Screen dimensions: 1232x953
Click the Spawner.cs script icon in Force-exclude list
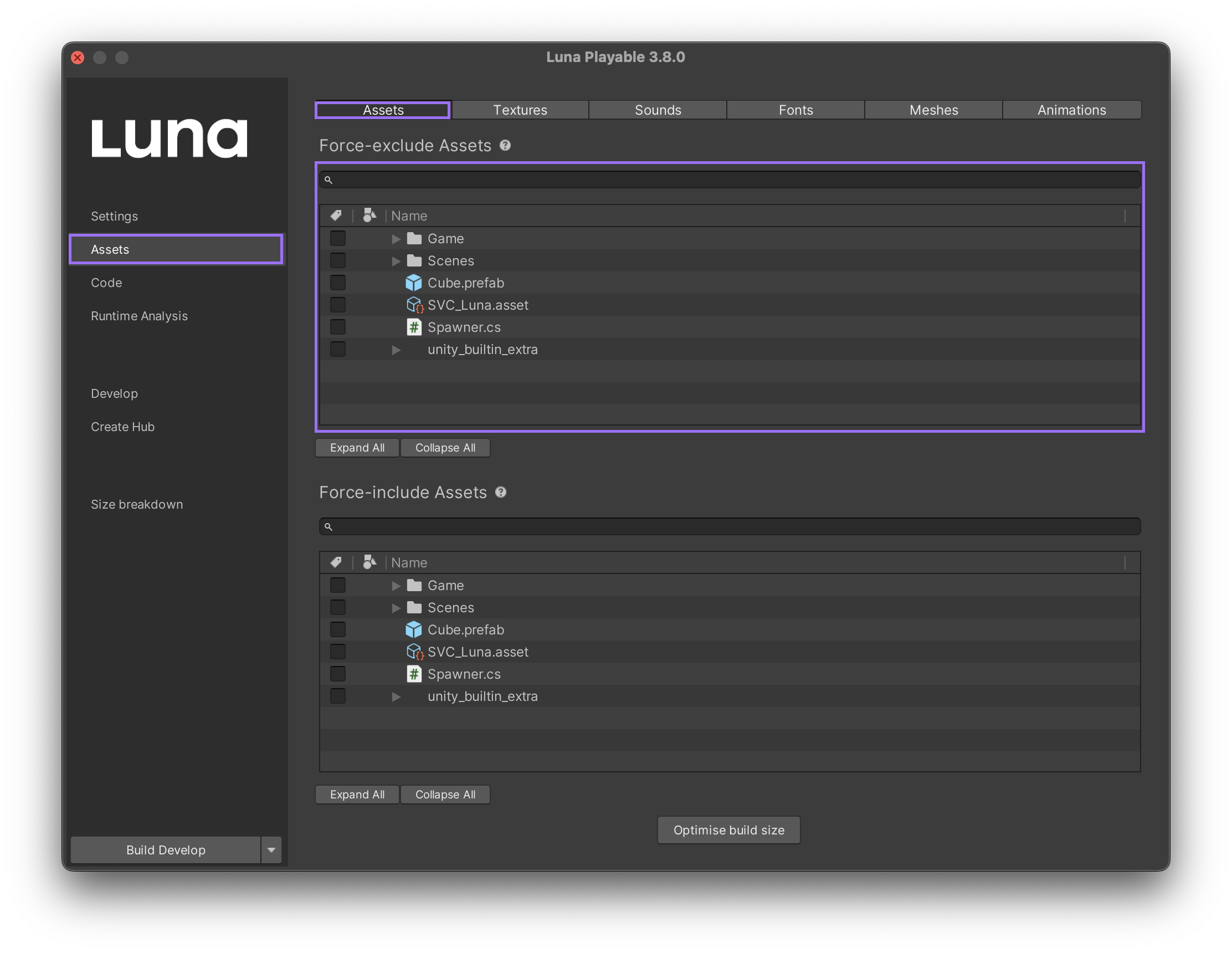click(414, 327)
